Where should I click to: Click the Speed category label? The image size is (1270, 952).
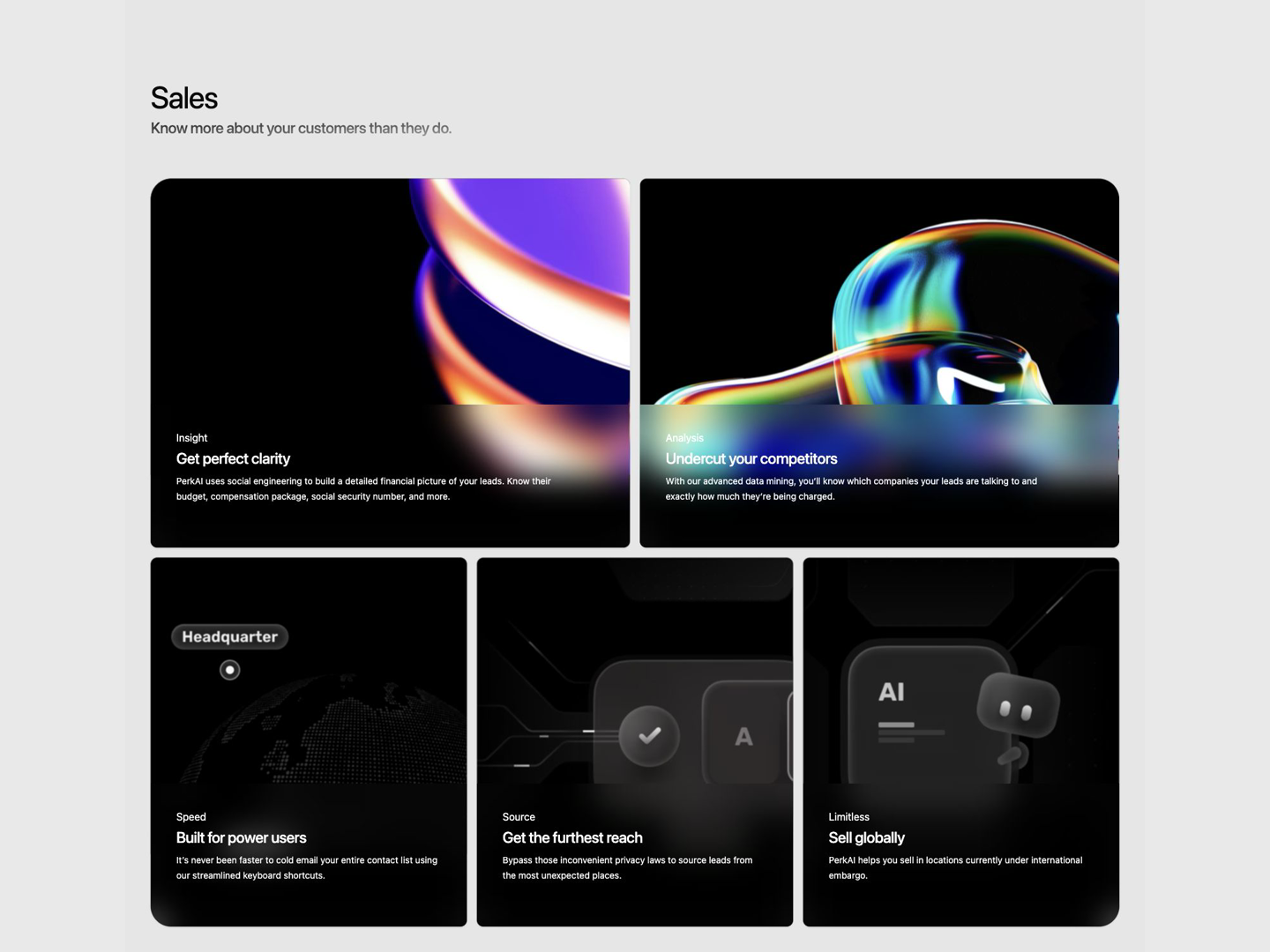coord(190,817)
